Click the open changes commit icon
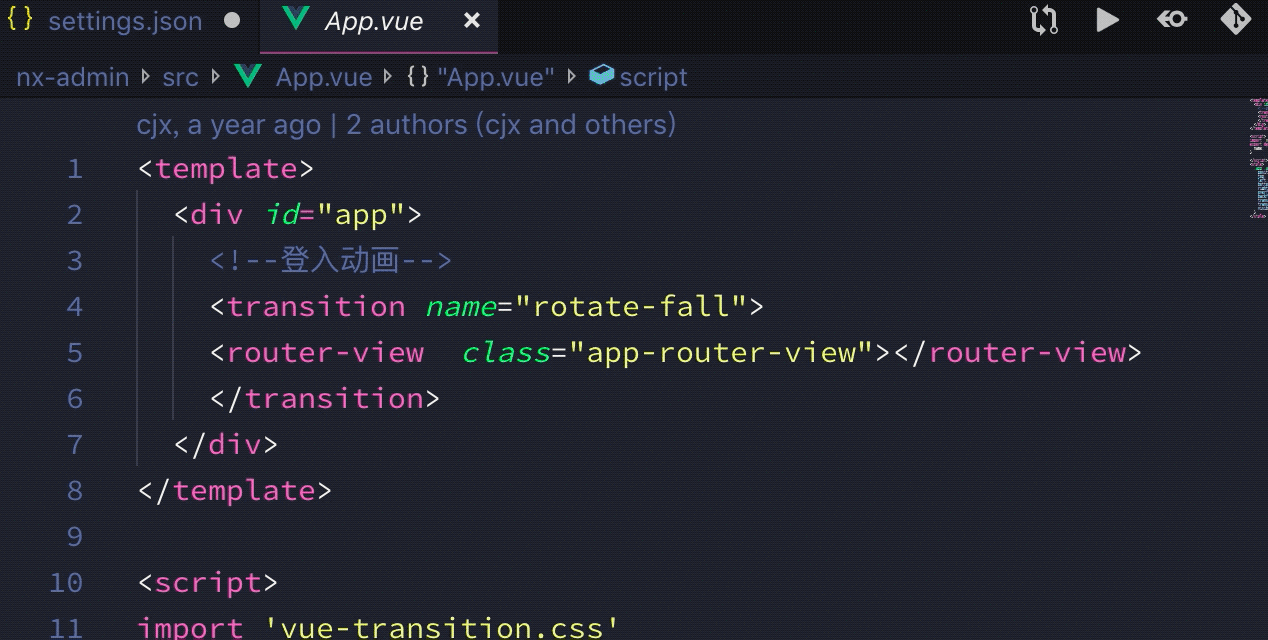 1172,19
